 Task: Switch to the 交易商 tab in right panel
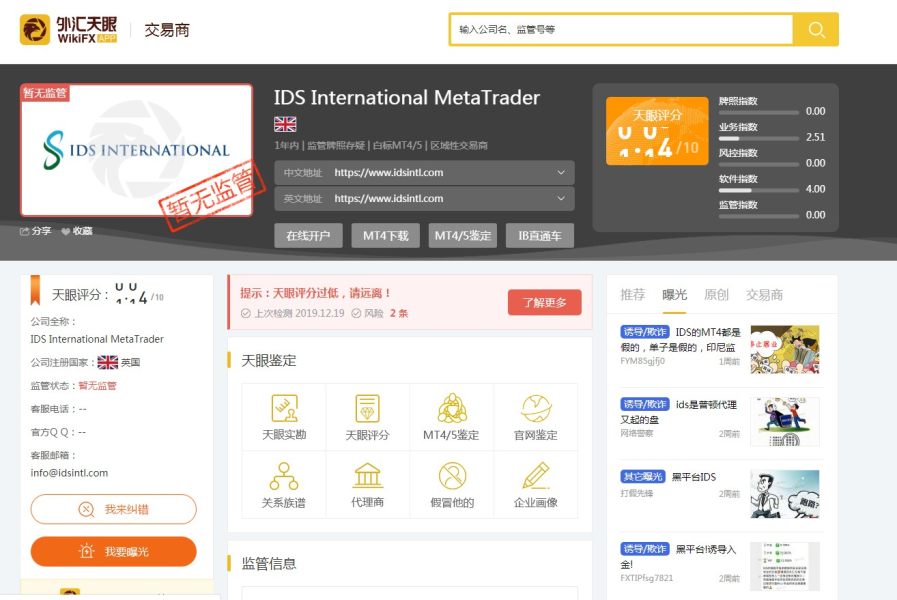pyautogui.click(x=764, y=295)
